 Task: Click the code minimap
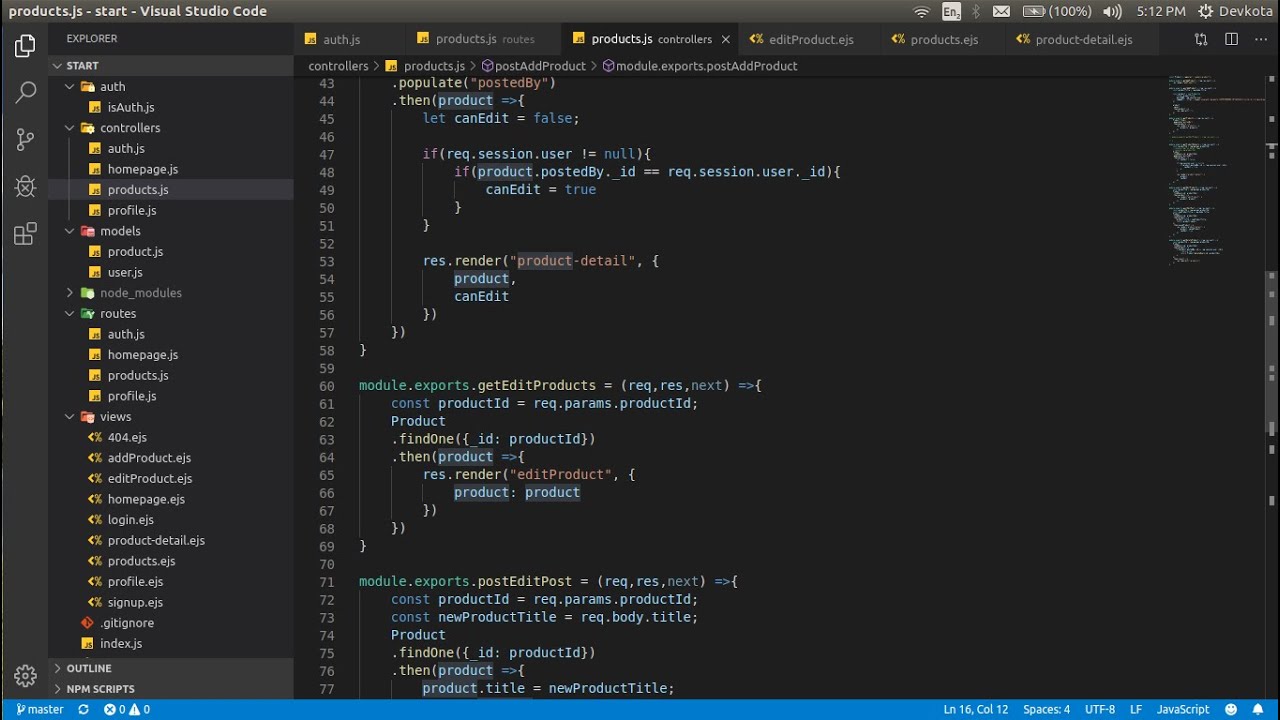(x=1217, y=170)
